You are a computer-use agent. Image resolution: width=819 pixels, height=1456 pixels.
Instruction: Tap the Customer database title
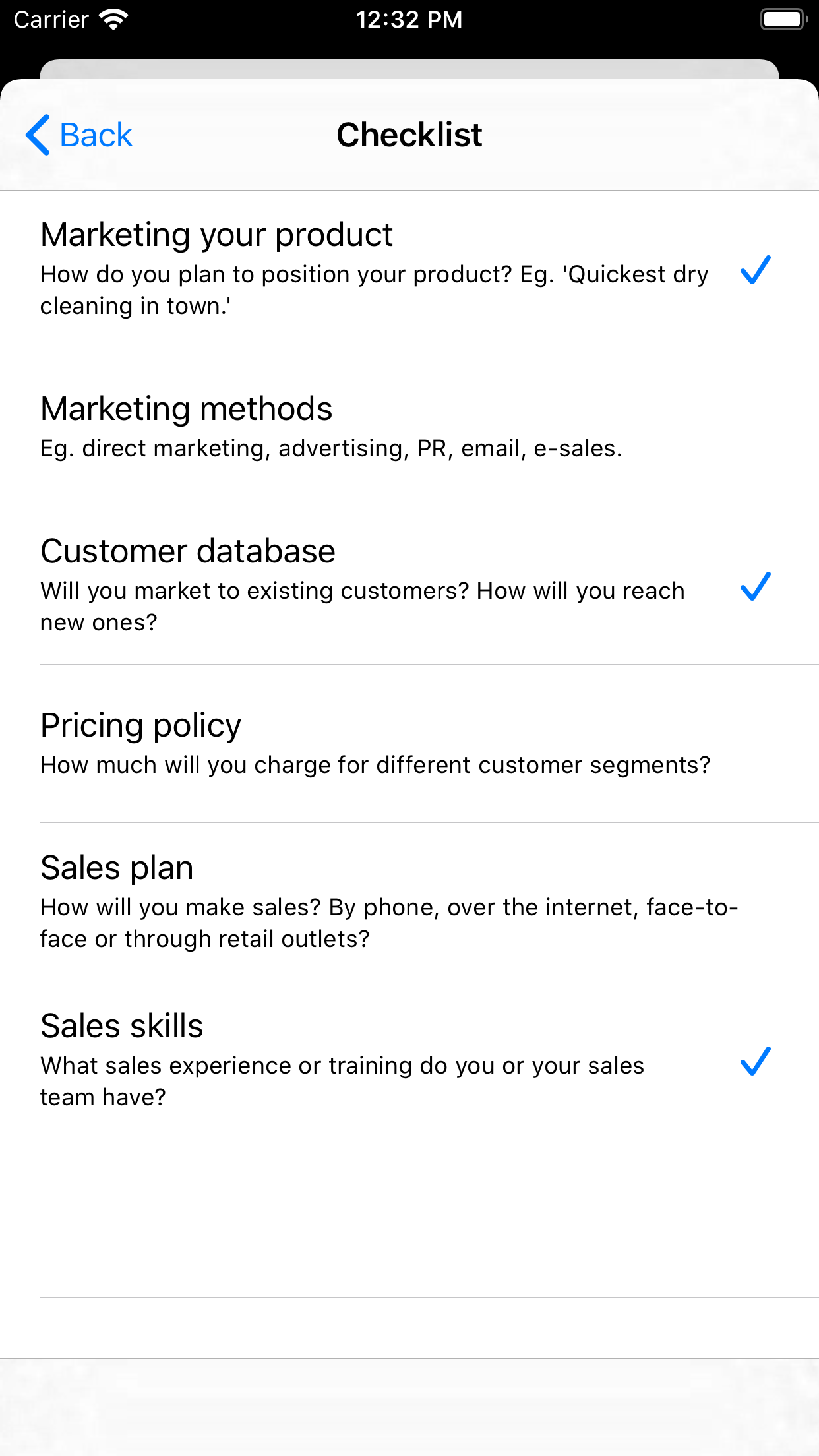point(188,551)
